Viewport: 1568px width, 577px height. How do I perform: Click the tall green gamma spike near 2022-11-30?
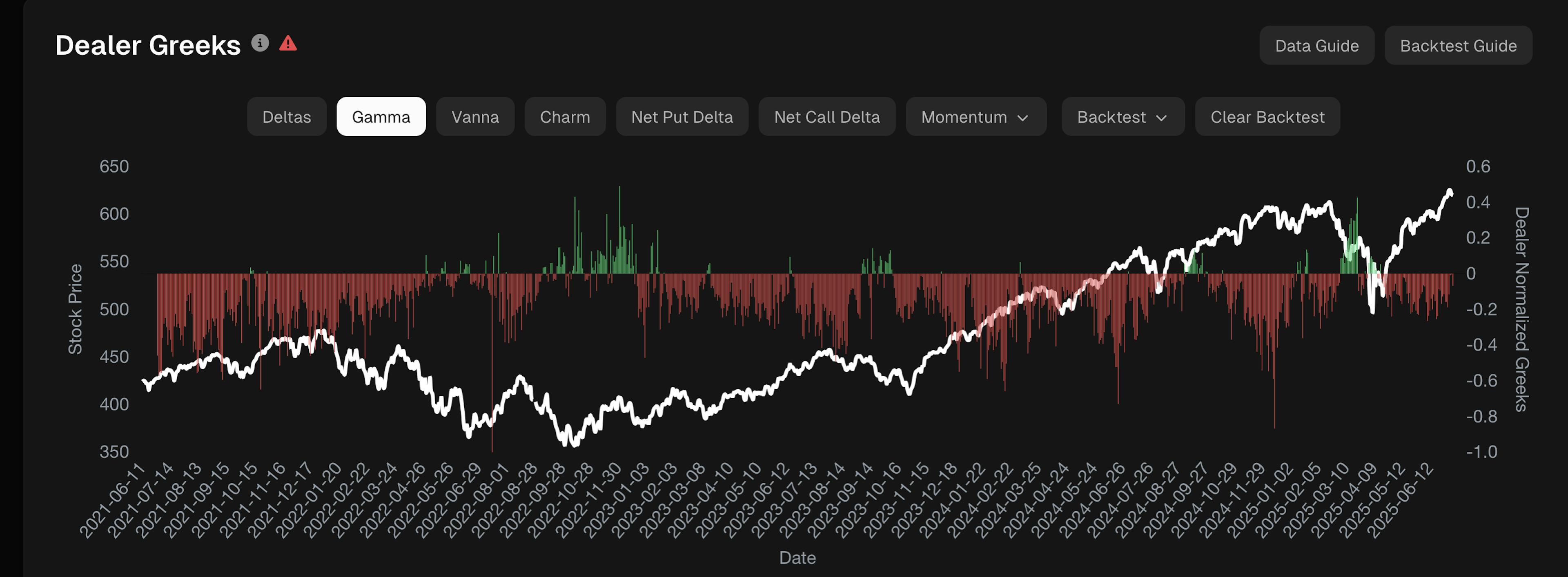[x=620, y=230]
